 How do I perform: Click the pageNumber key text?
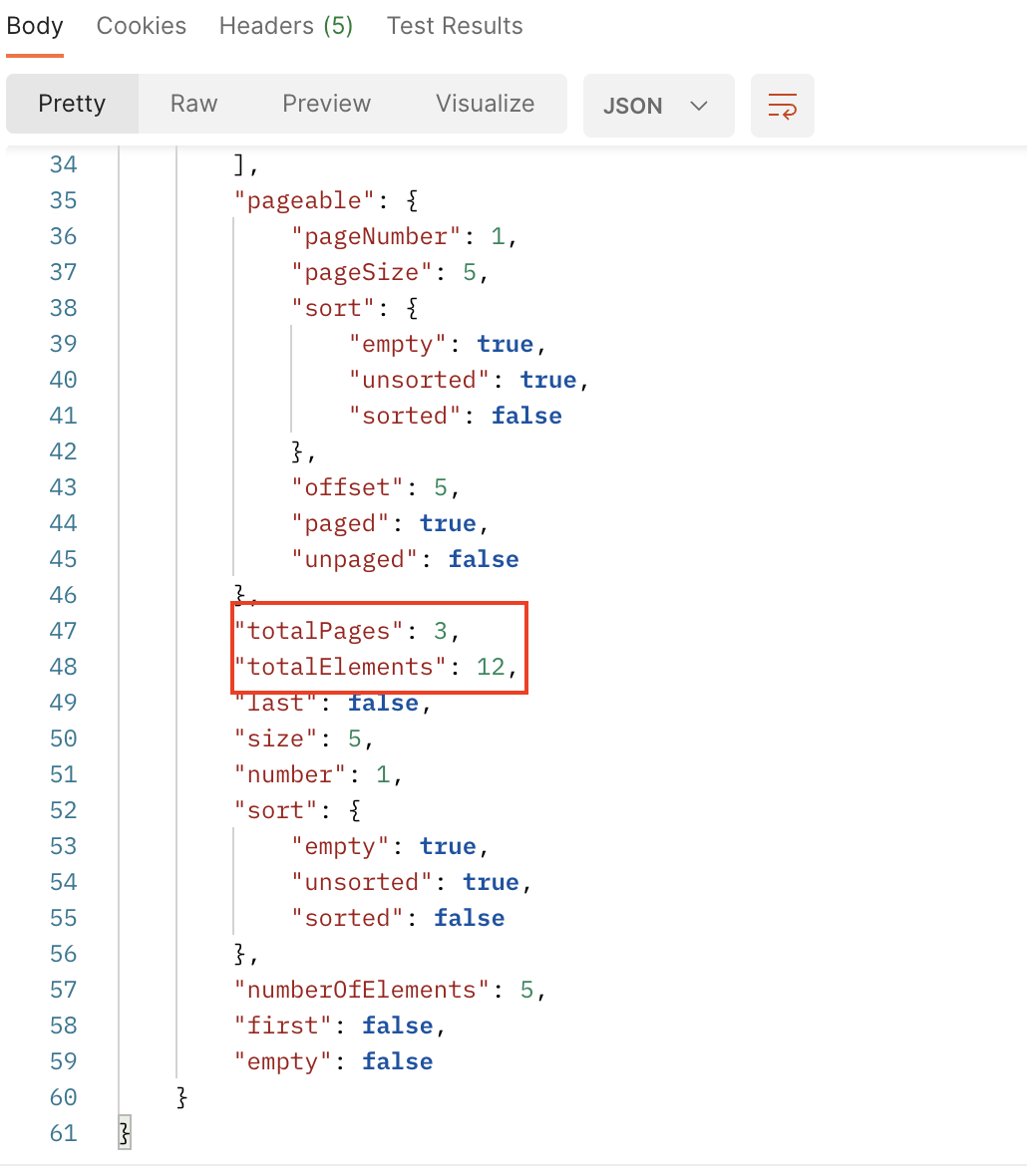[x=376, y=236]
